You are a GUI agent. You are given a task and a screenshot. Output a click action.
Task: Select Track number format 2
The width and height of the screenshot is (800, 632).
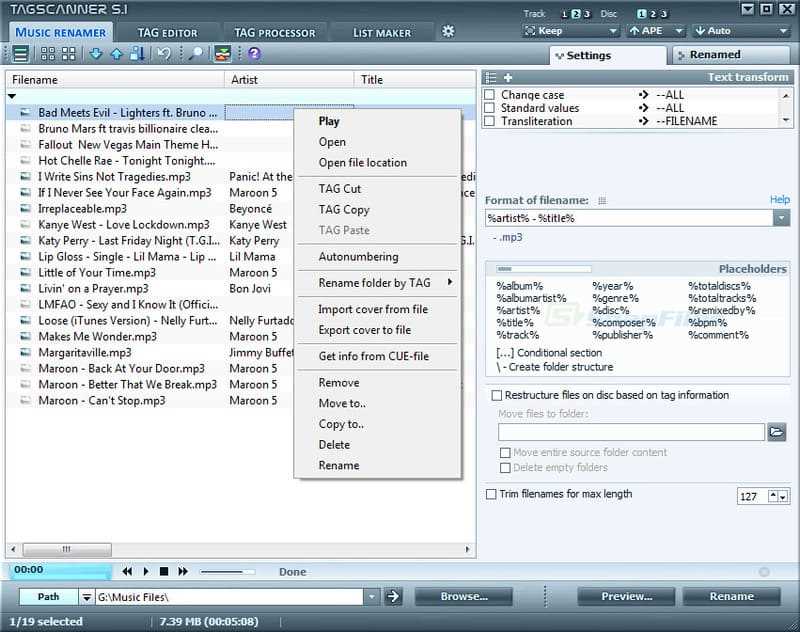pyautogui.click(x=576, y=14)
